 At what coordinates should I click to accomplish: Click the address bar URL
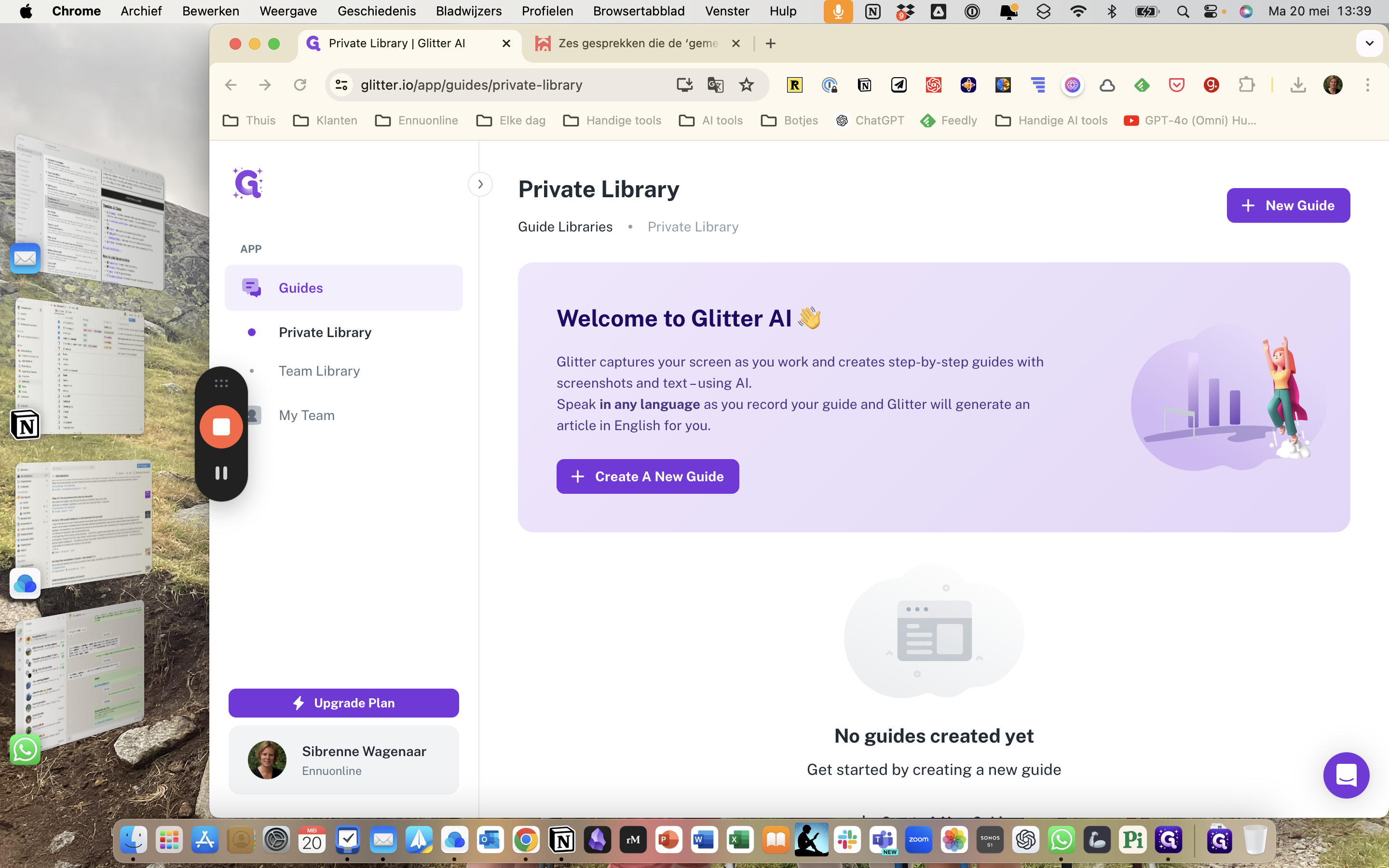pos(471,85)
